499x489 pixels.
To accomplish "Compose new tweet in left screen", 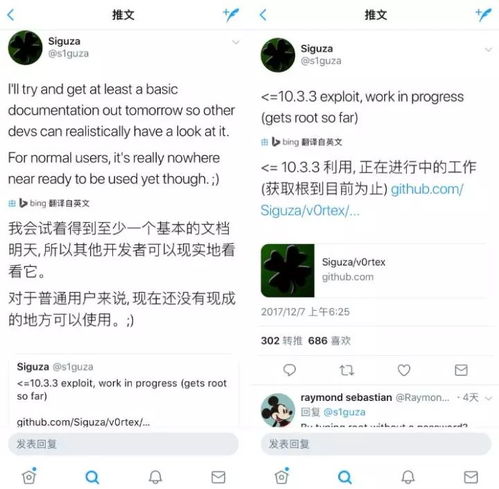I will tap(231, 15).
